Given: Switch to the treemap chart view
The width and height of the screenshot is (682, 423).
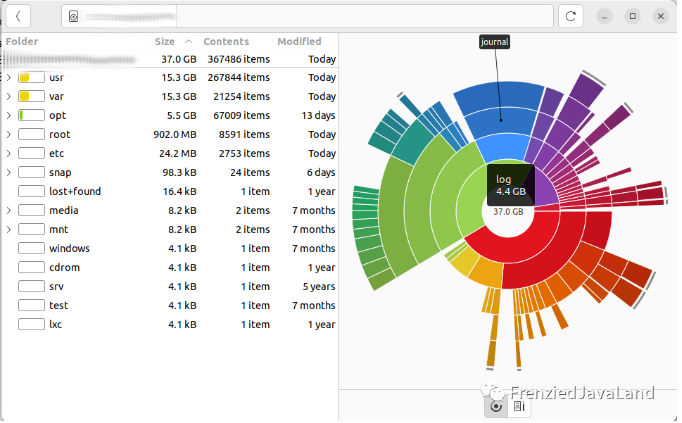Looking at the screenshot, I should pos(519,406).
